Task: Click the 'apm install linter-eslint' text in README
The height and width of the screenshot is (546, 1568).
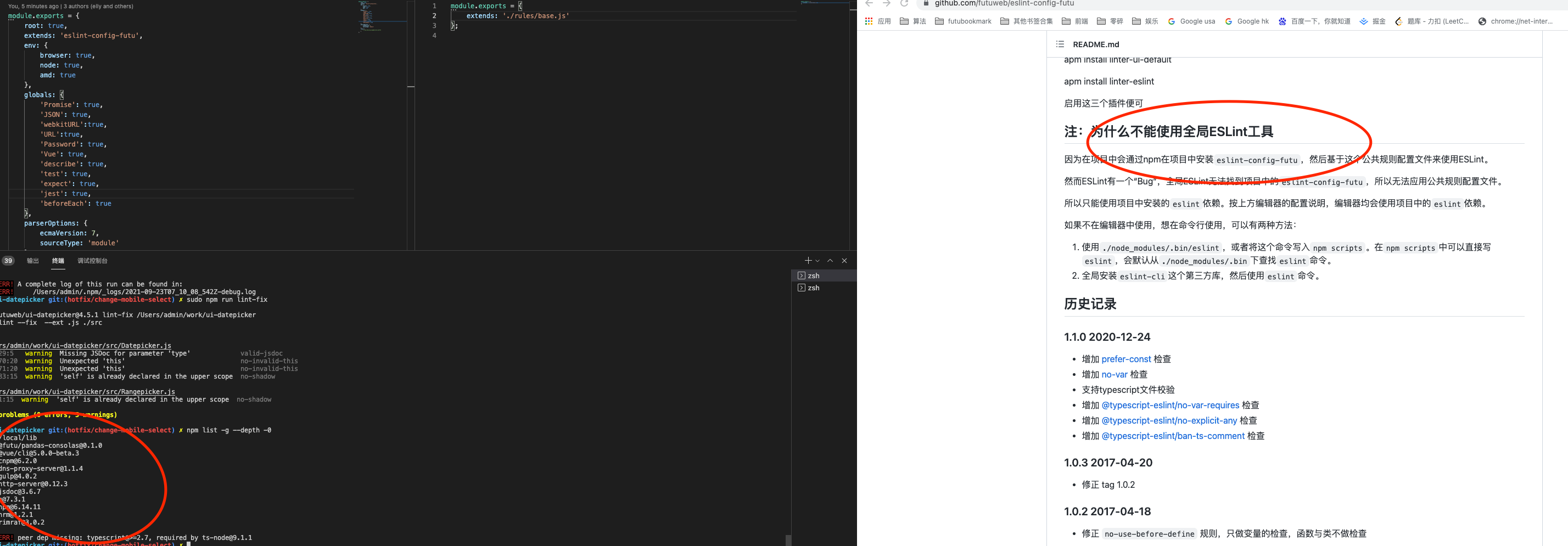Action: (x=1108, y=82)
